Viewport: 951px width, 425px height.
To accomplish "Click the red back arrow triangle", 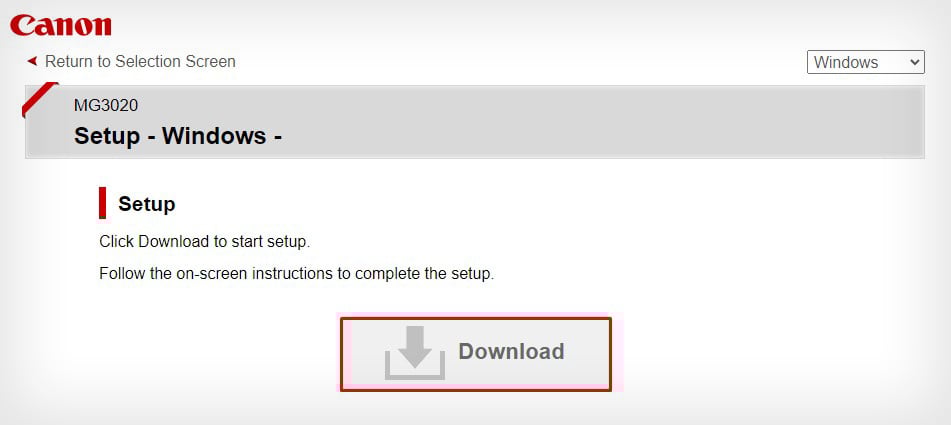I will coord(33,61).
